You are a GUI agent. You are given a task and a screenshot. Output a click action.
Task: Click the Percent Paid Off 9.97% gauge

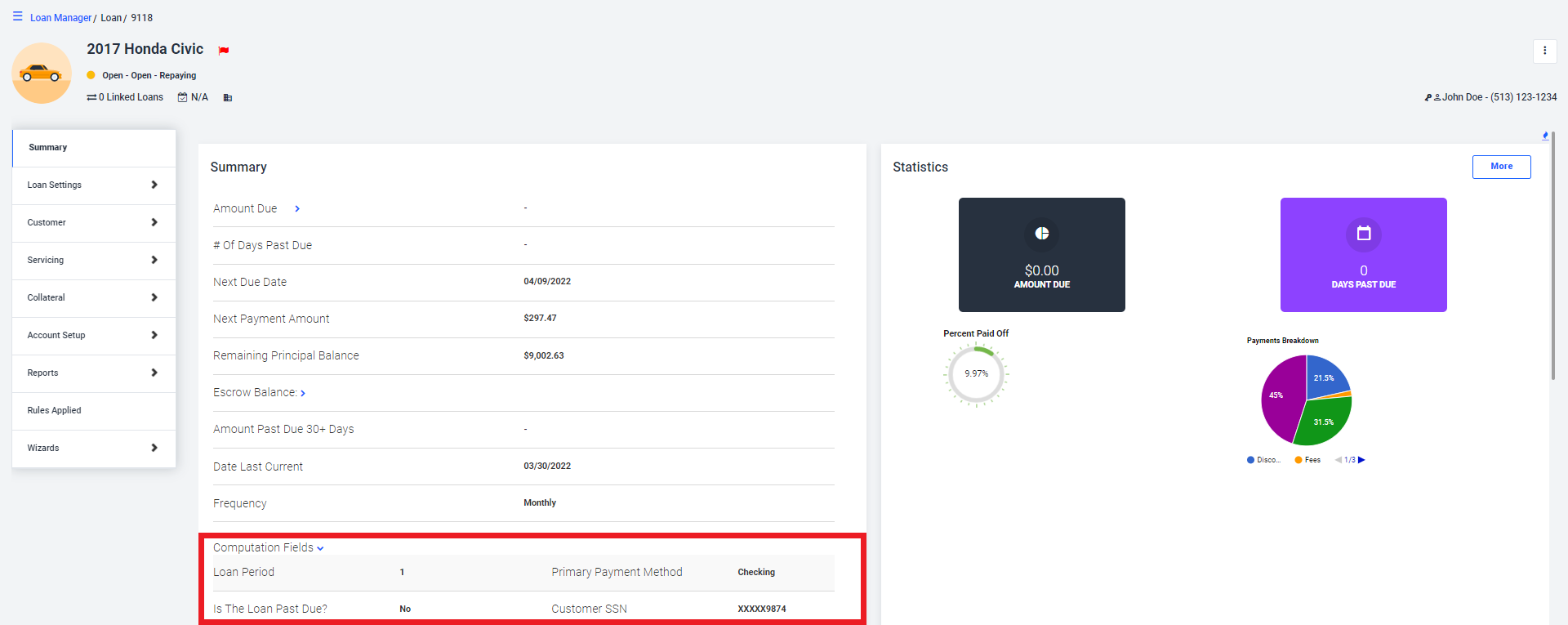click(x=977, y=374)
